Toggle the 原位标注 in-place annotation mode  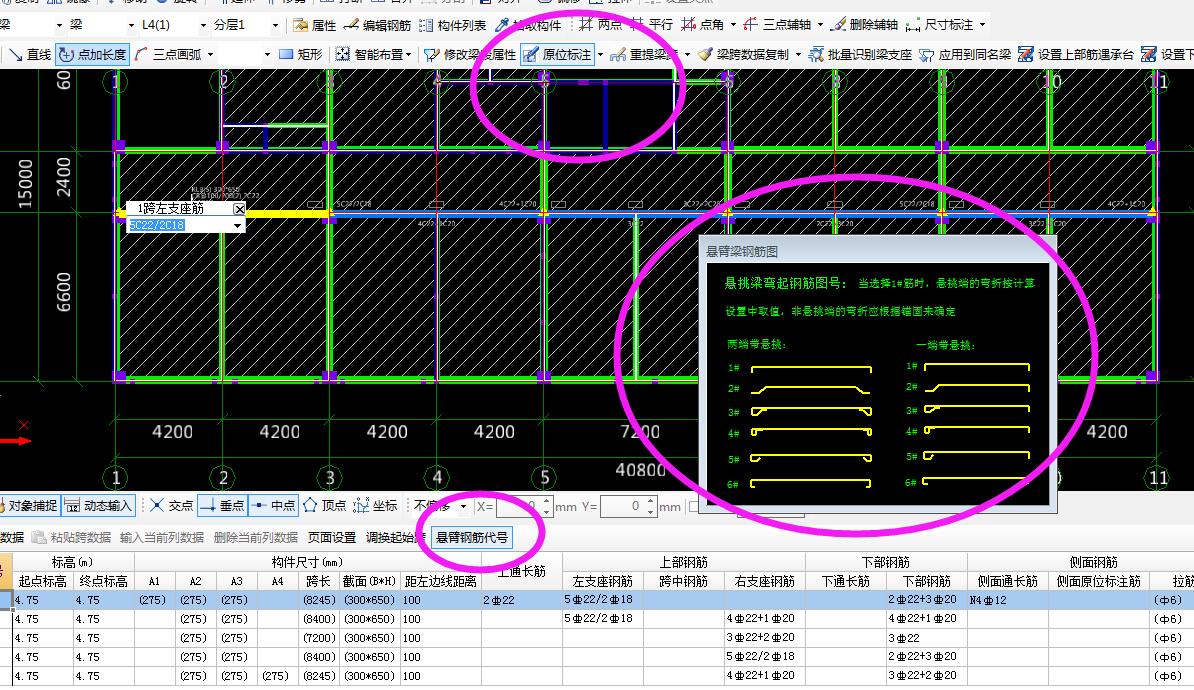point(557,55)
